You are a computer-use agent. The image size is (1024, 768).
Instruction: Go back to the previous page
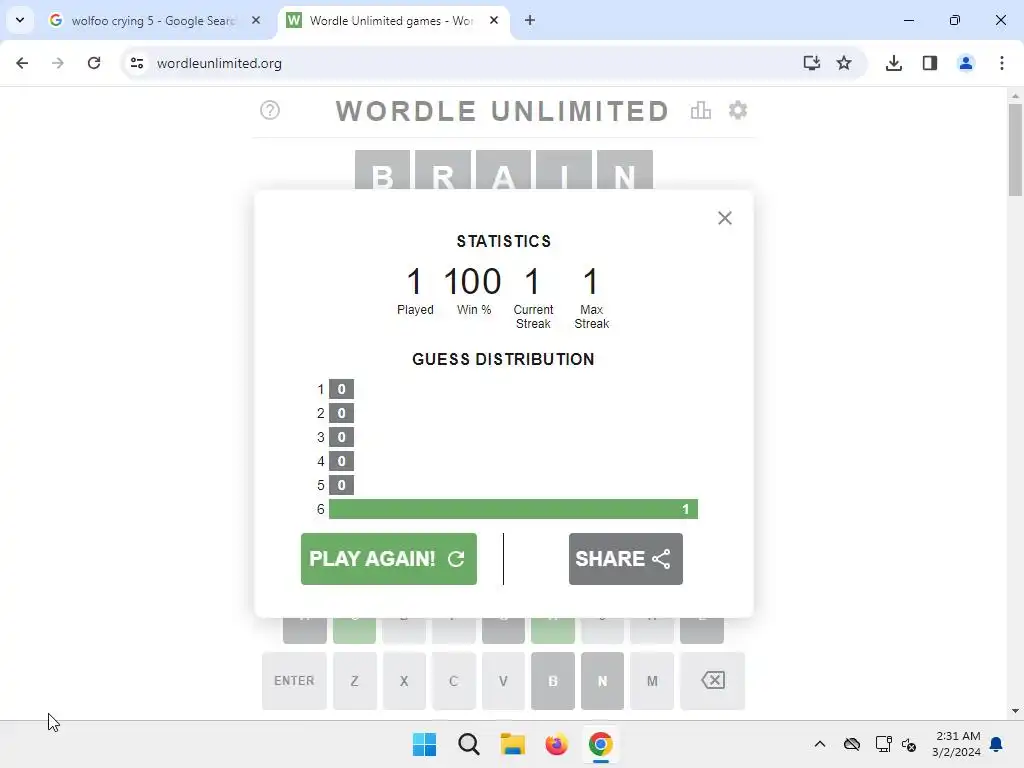[x=22, y=63]
